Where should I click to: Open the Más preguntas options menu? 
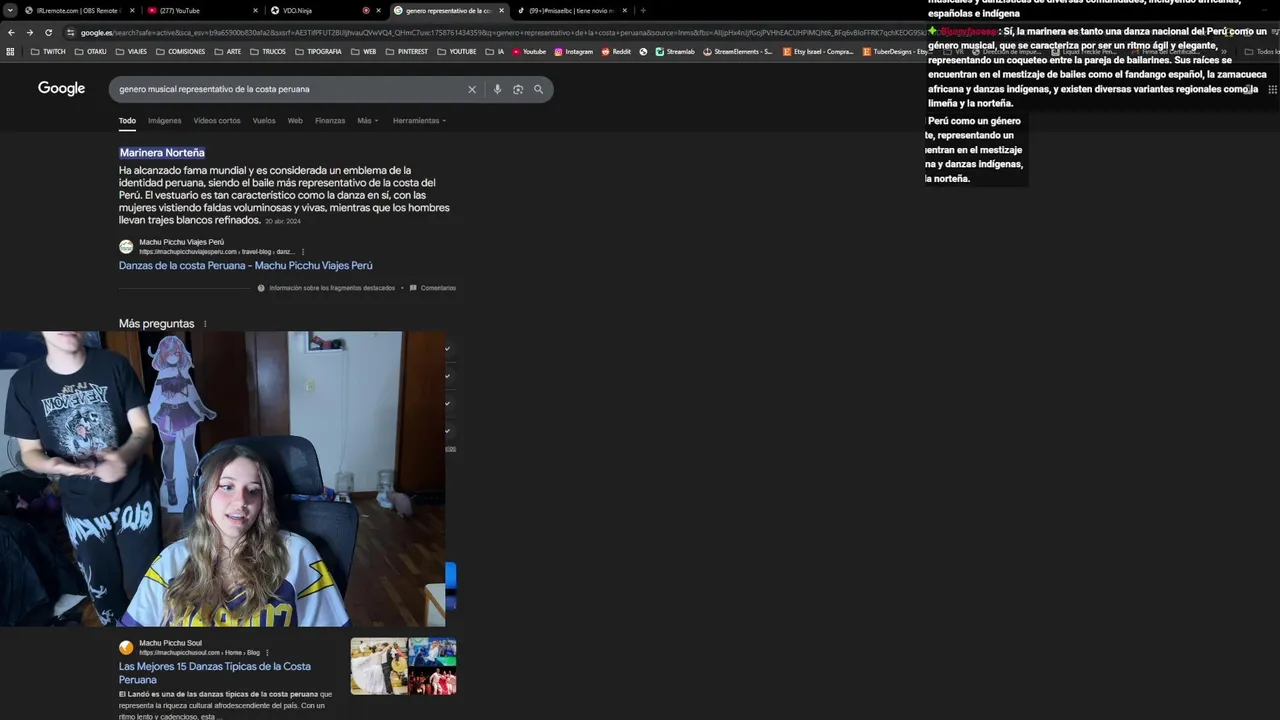tap(205, 324)
